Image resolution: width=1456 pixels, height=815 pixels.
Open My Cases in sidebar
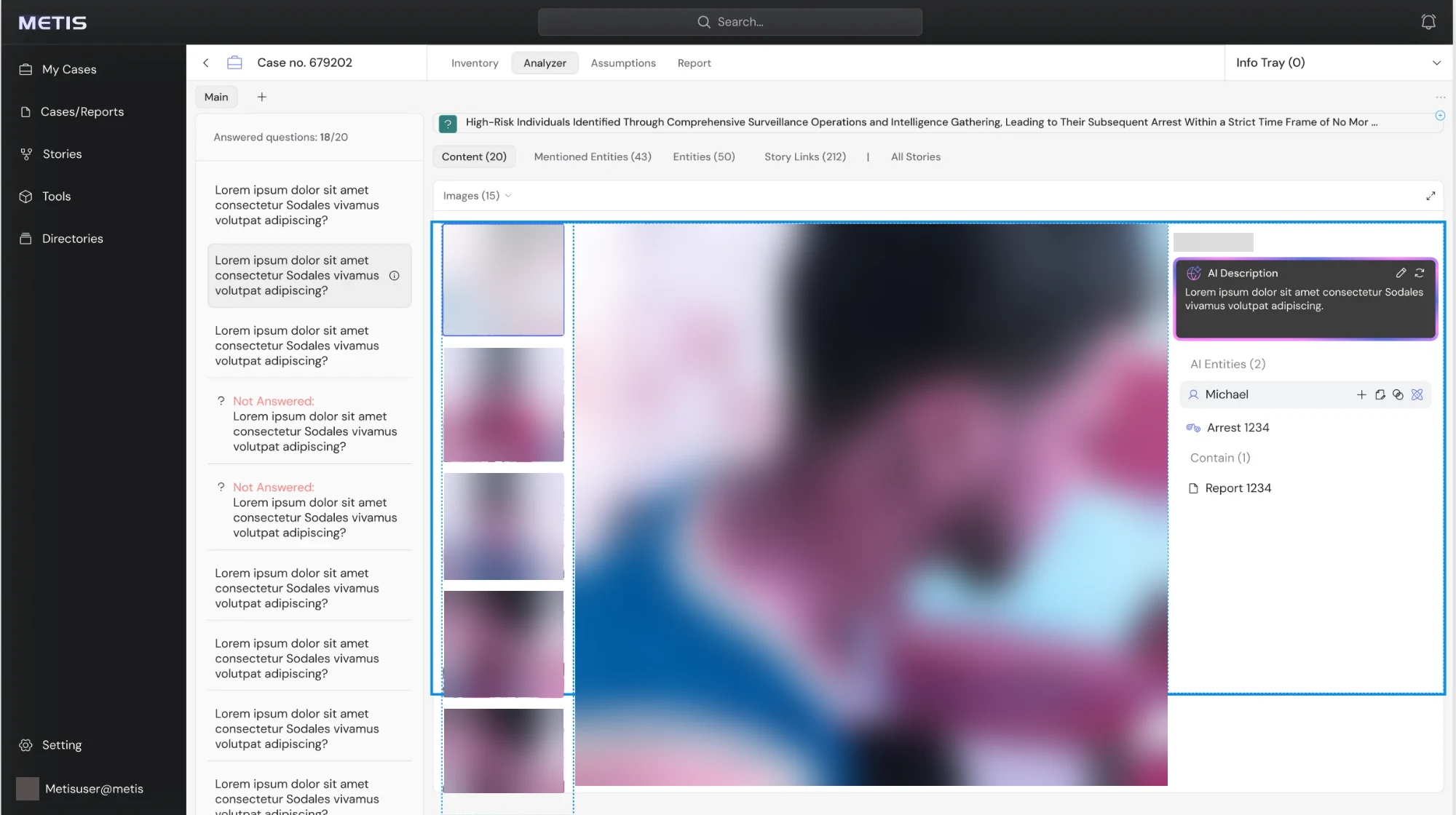[x=69, y=69]
